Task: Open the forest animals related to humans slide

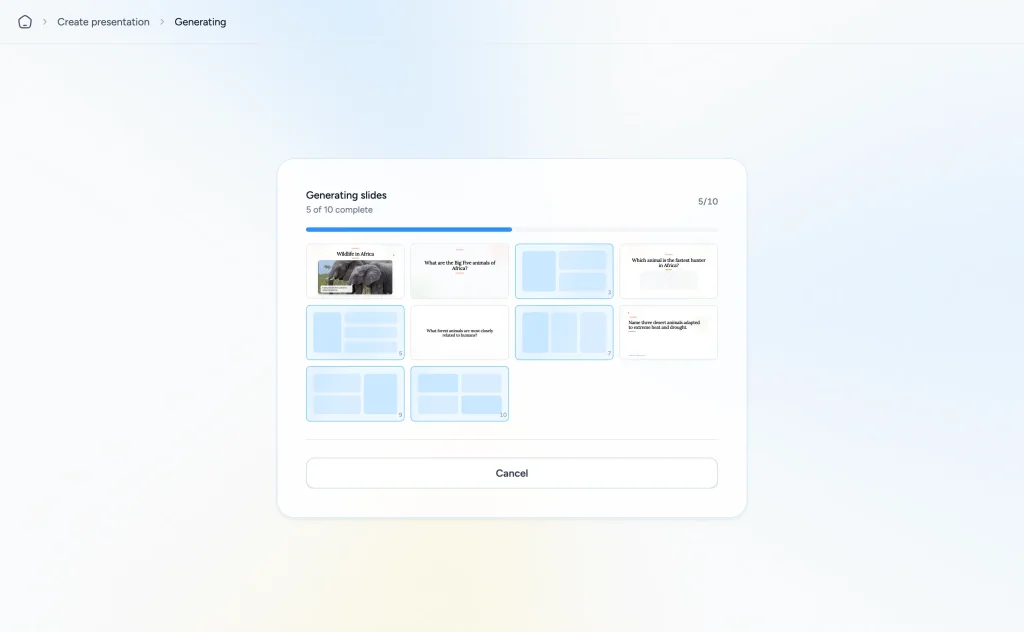Action: click(460, 332)
